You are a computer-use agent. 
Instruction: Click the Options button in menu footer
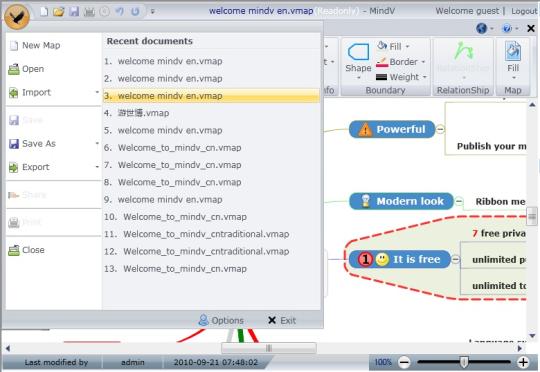[221, 320]
